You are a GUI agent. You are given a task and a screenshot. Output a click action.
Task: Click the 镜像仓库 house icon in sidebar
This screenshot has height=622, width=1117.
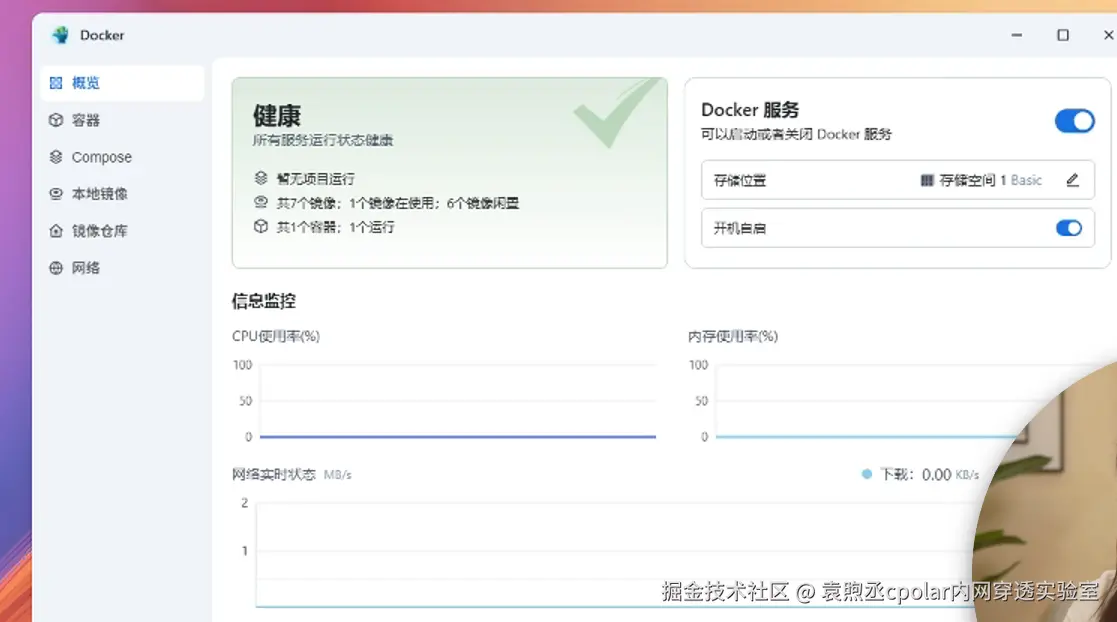pos(56,231)
